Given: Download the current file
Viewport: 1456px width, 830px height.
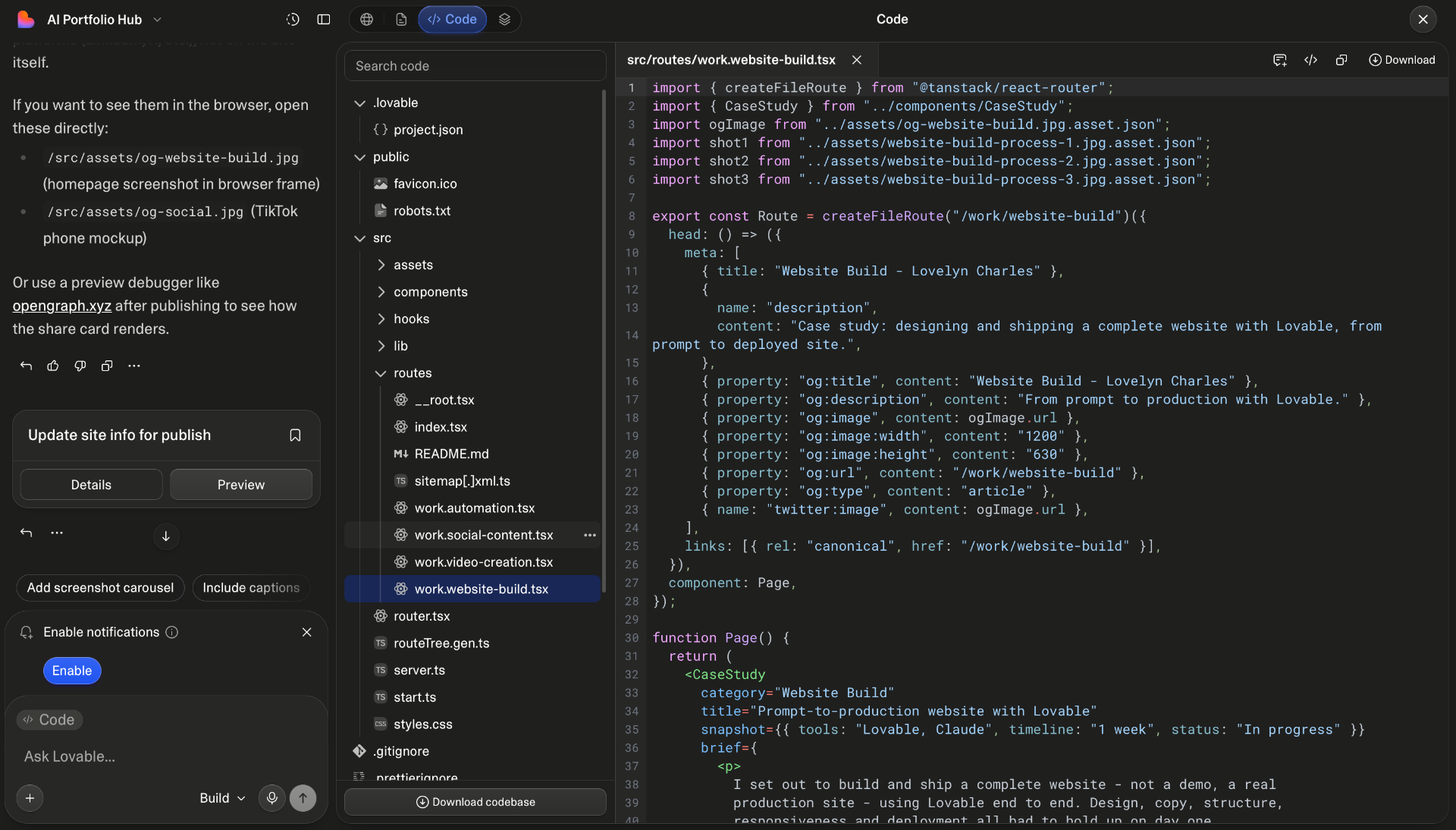Looking at the screenshot, I should click(1401, 60).
